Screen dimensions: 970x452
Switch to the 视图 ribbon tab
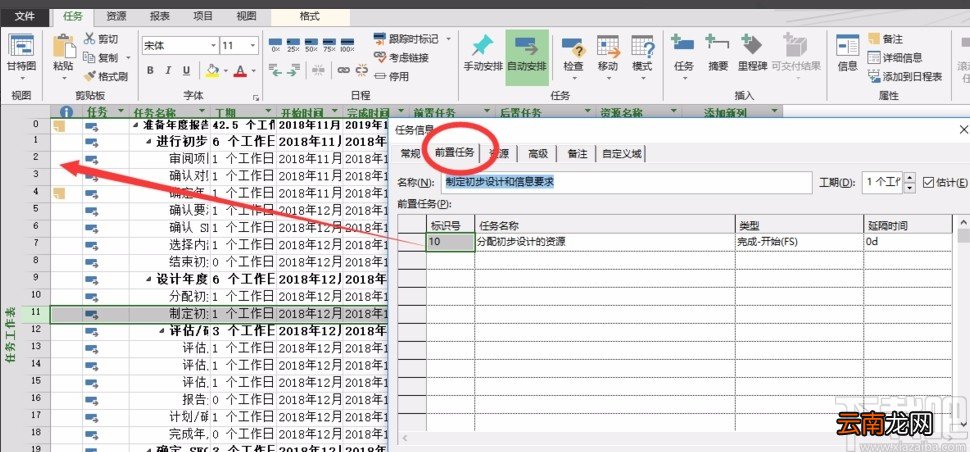coord(246,17)
